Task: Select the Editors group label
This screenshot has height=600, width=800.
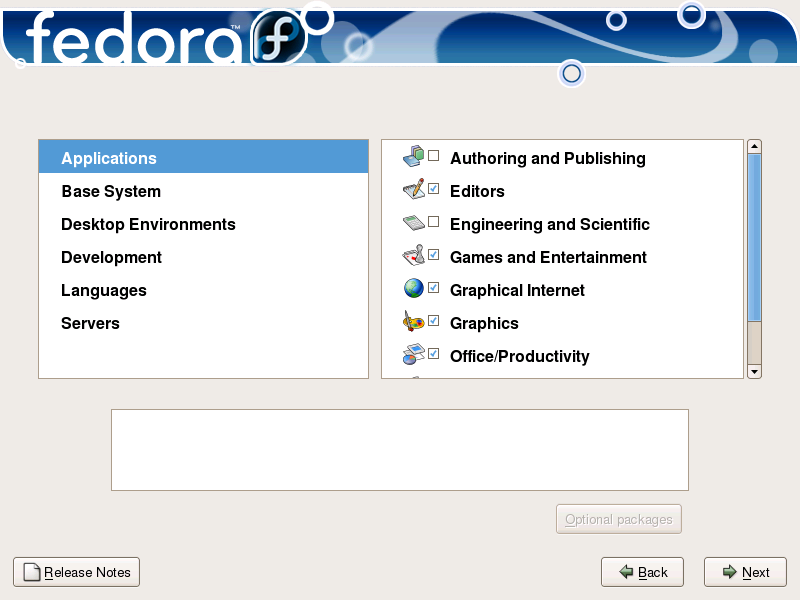Action: (x=478, y=191)
